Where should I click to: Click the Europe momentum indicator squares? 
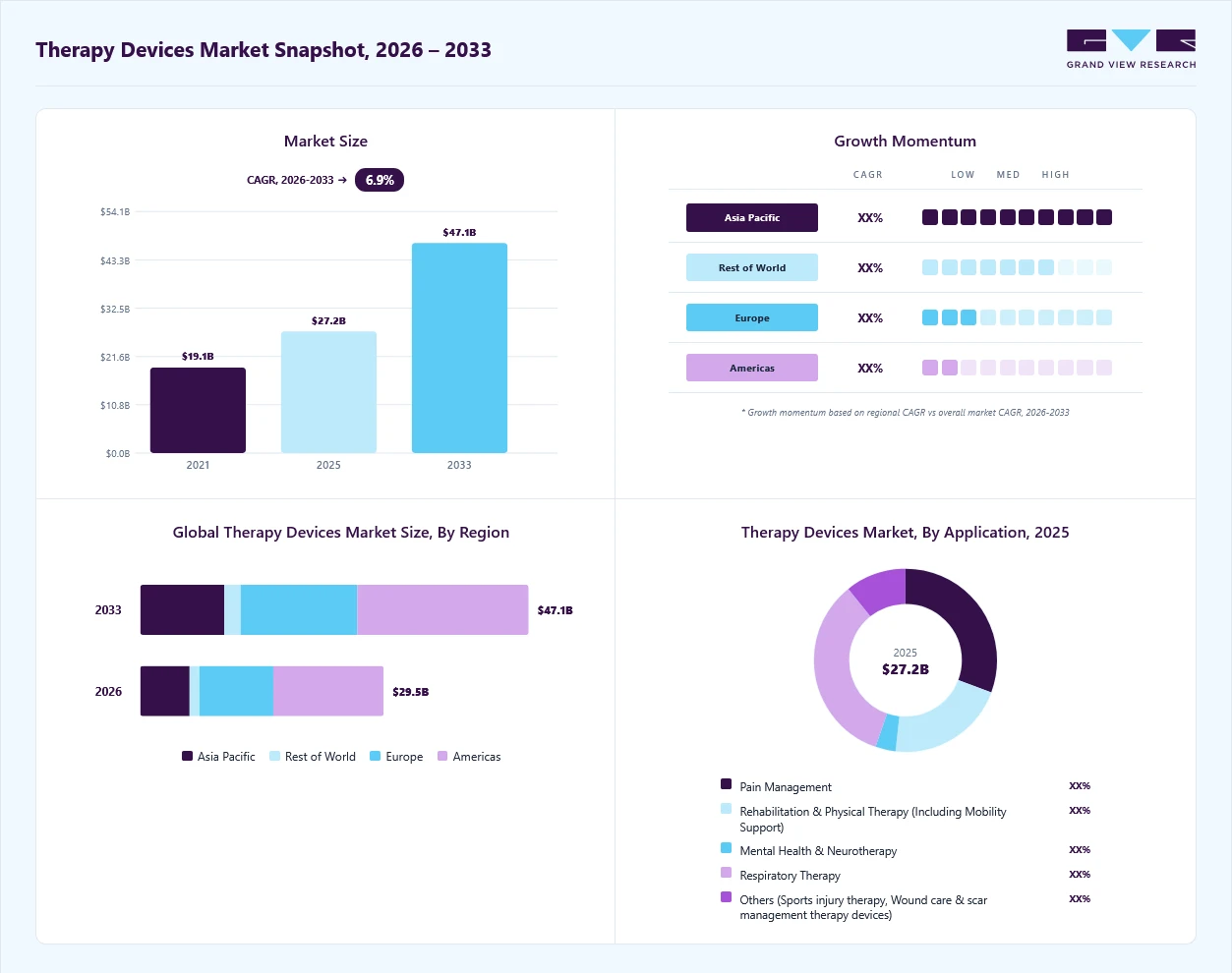pos(1017,317)
